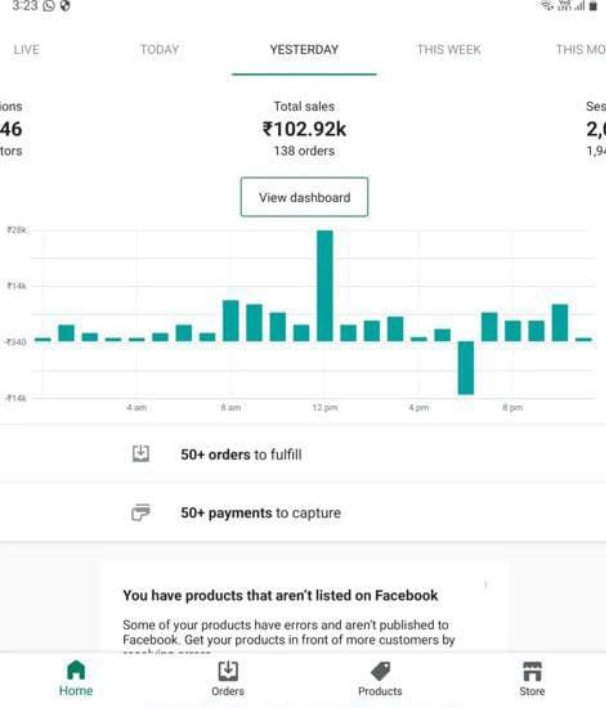Tap the 3:23 clock in status bar

pos(24,6)
